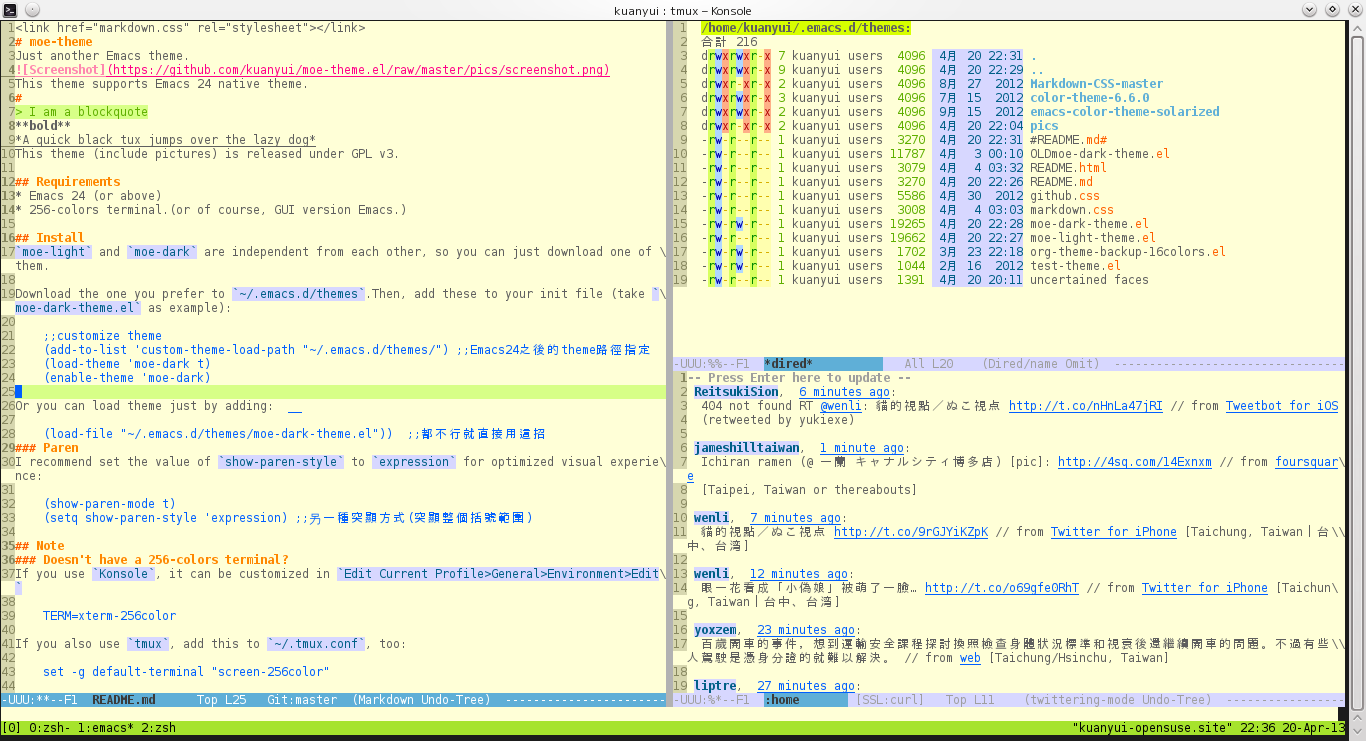Click the screenshot.png image URL in README
1366x741 pixels.
pos(358,70)
